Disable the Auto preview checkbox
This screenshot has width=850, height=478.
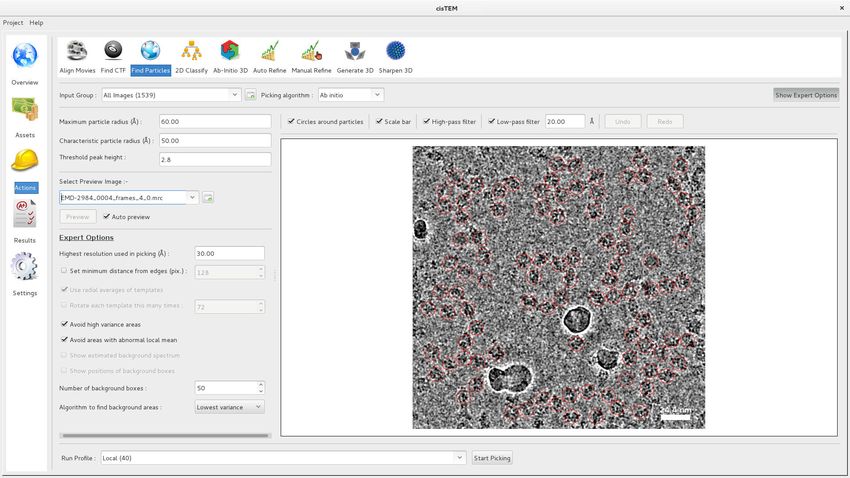tap(106, 216)
